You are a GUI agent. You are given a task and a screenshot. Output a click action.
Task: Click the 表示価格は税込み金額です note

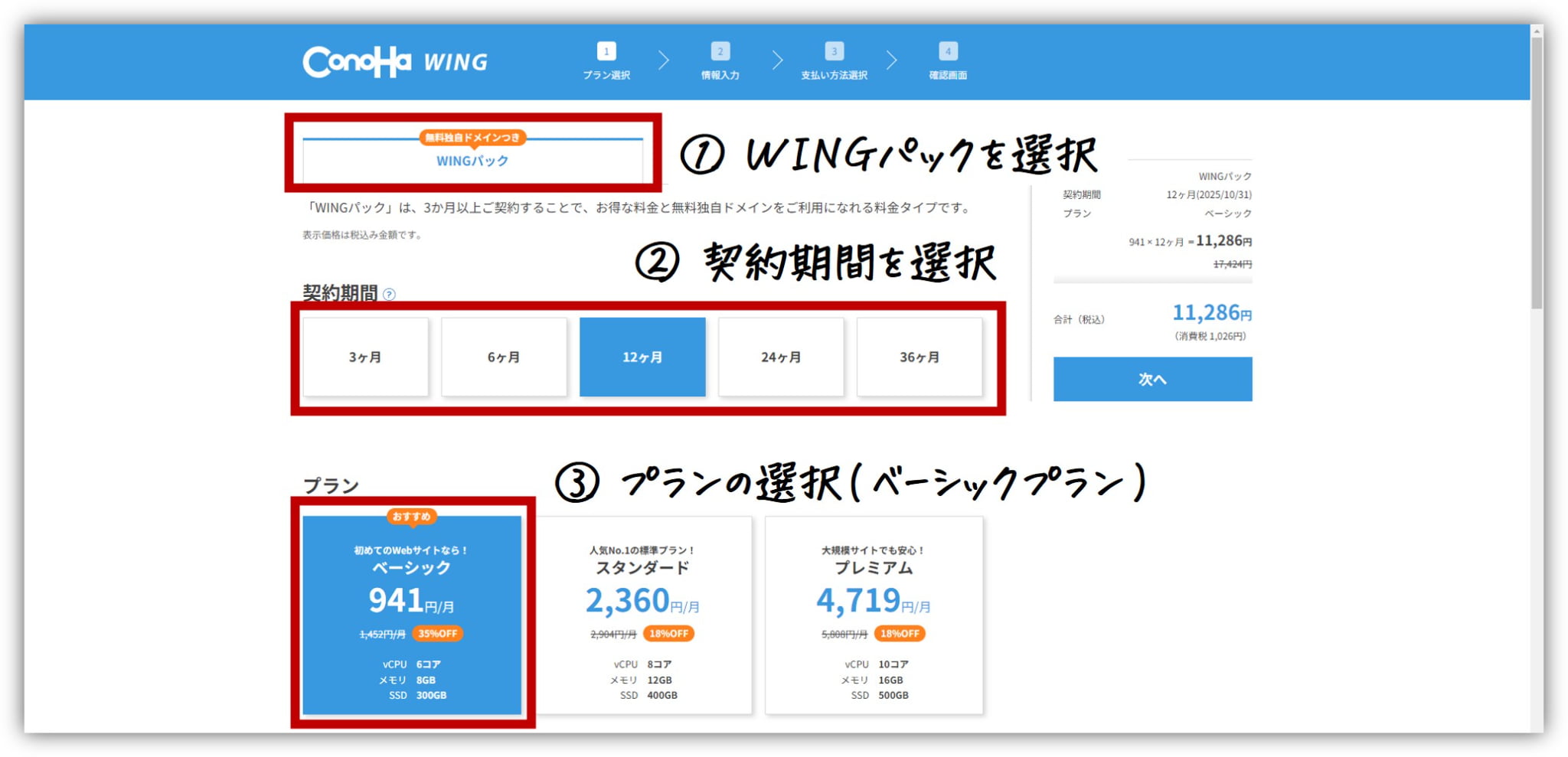pyautogui.click(x=362, y=235)
